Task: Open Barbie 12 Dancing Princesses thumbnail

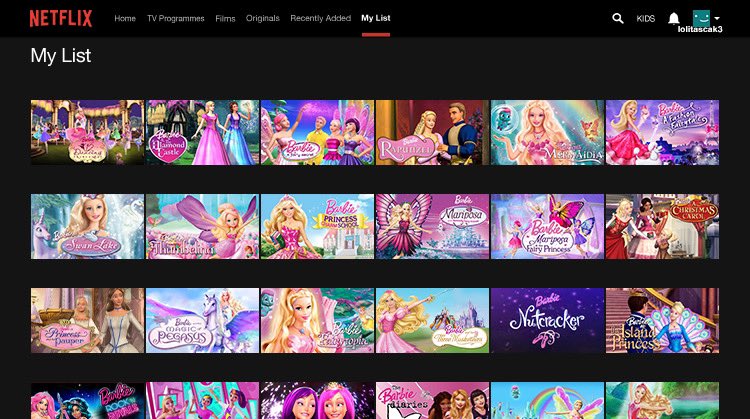Action: (88, 132)
